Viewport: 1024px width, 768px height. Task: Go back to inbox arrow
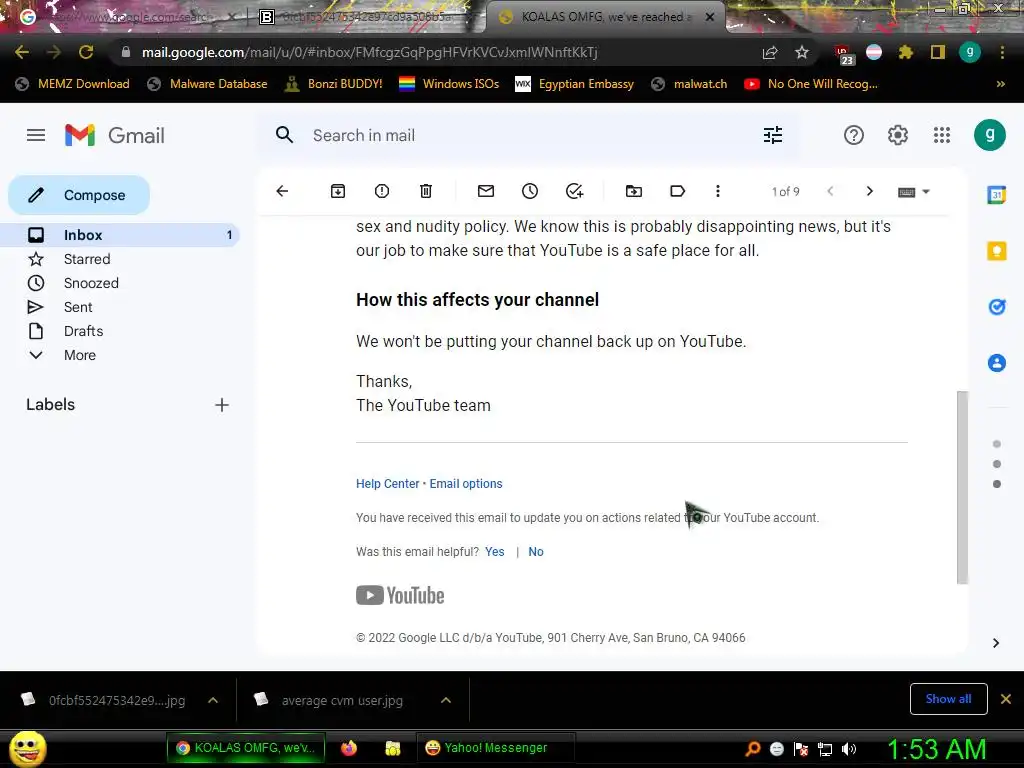pos(282,191)
